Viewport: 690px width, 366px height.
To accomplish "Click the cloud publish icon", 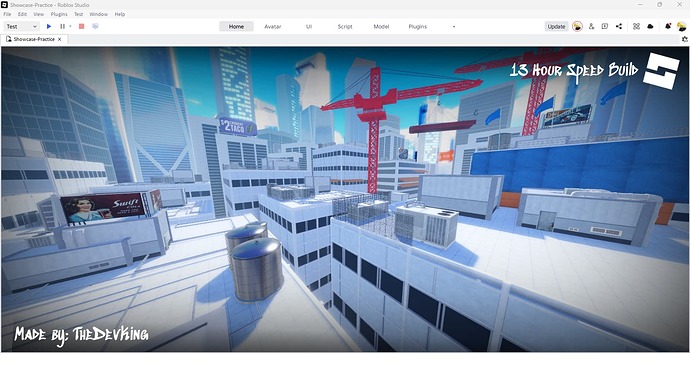I will 650,26.
